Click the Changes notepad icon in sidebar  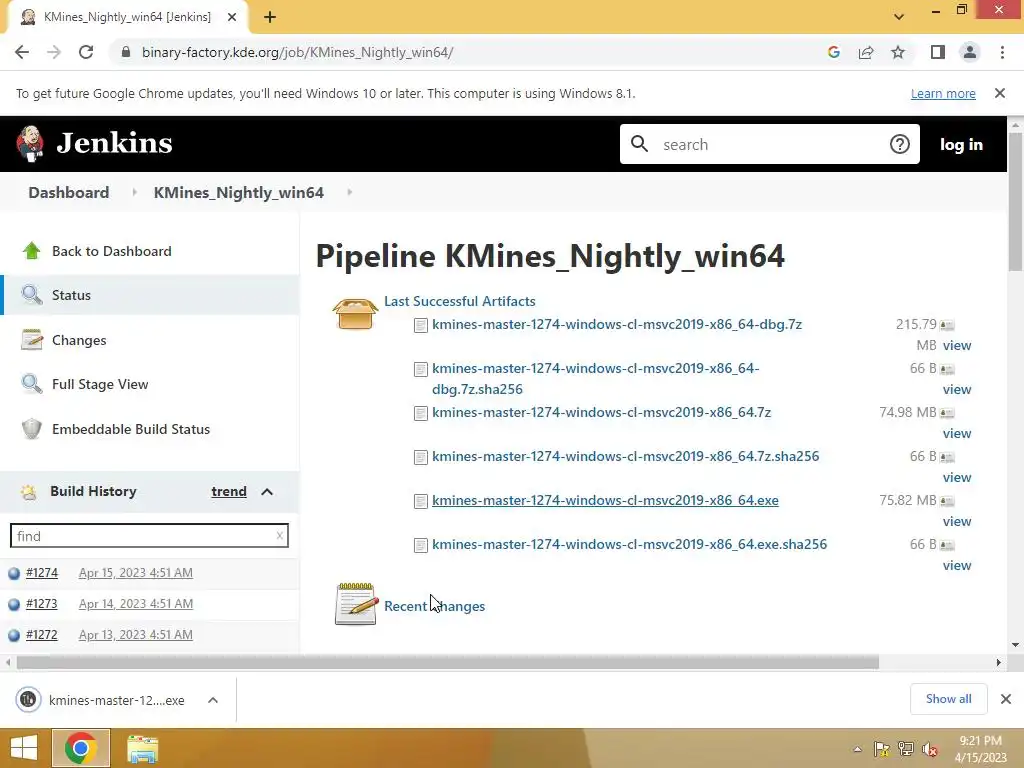click(31, 340)
